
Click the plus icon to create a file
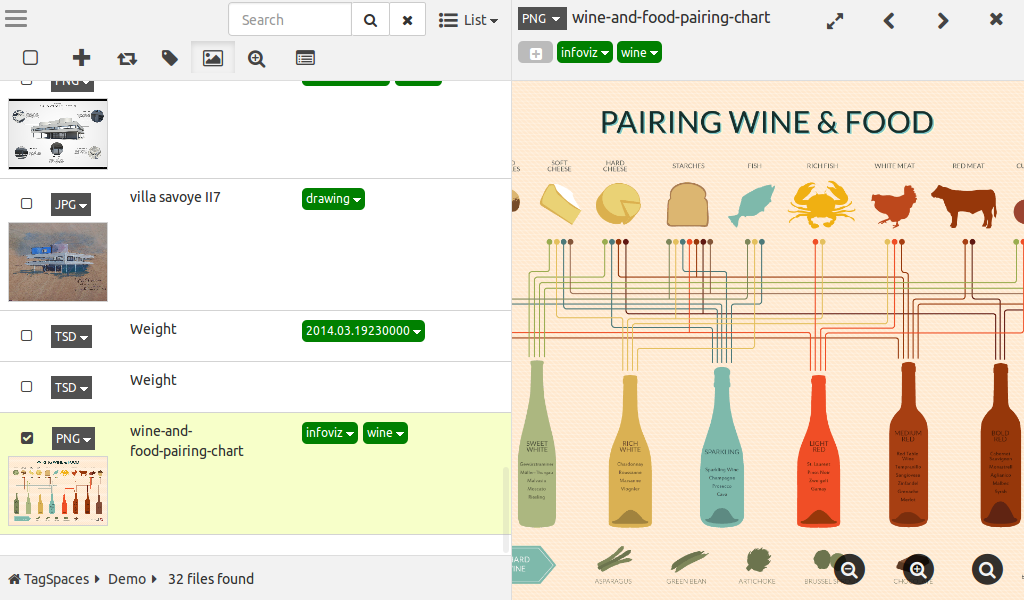pyautogui.click(x=82, y=58)
